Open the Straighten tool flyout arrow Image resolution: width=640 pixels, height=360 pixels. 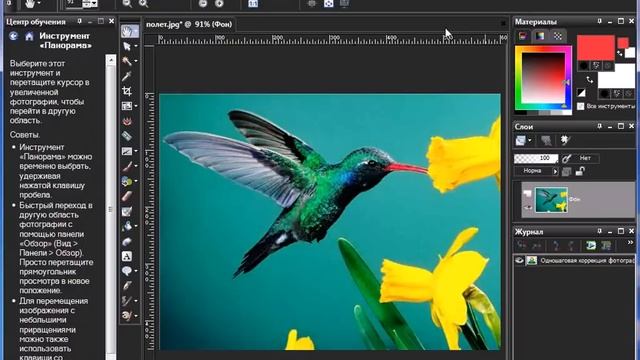click(136, 106)
